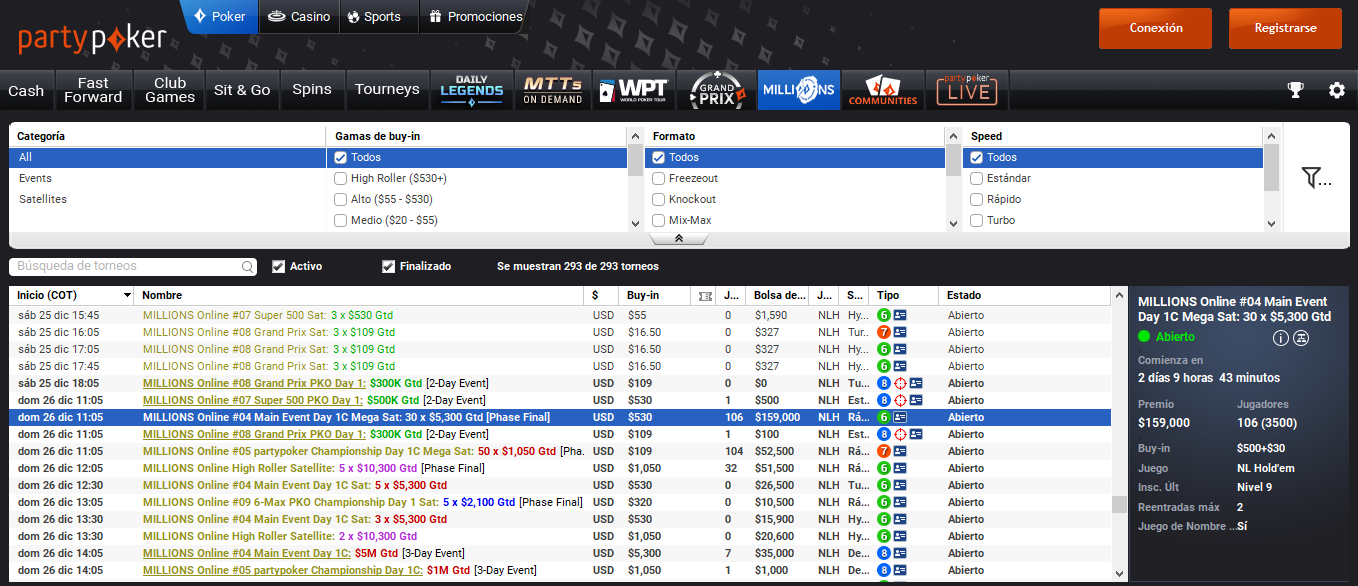Viewport: 1358px width, 586px height.
Task: Switch to Spins lobby
Action: (312, 90)
